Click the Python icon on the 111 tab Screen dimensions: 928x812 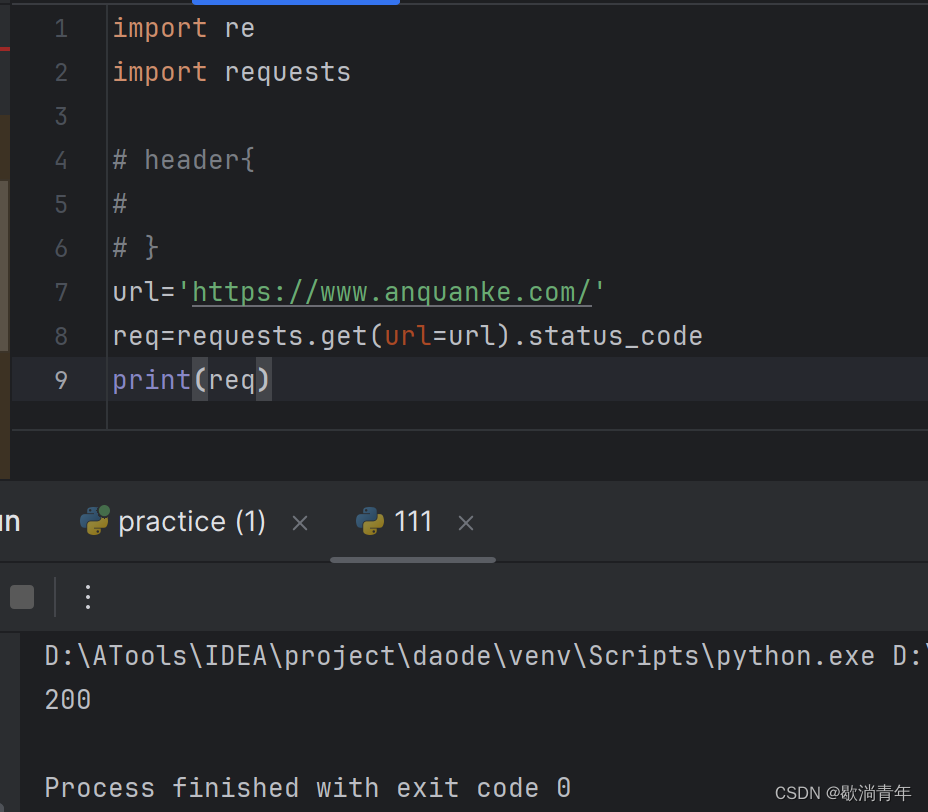[x=370, y=521]
